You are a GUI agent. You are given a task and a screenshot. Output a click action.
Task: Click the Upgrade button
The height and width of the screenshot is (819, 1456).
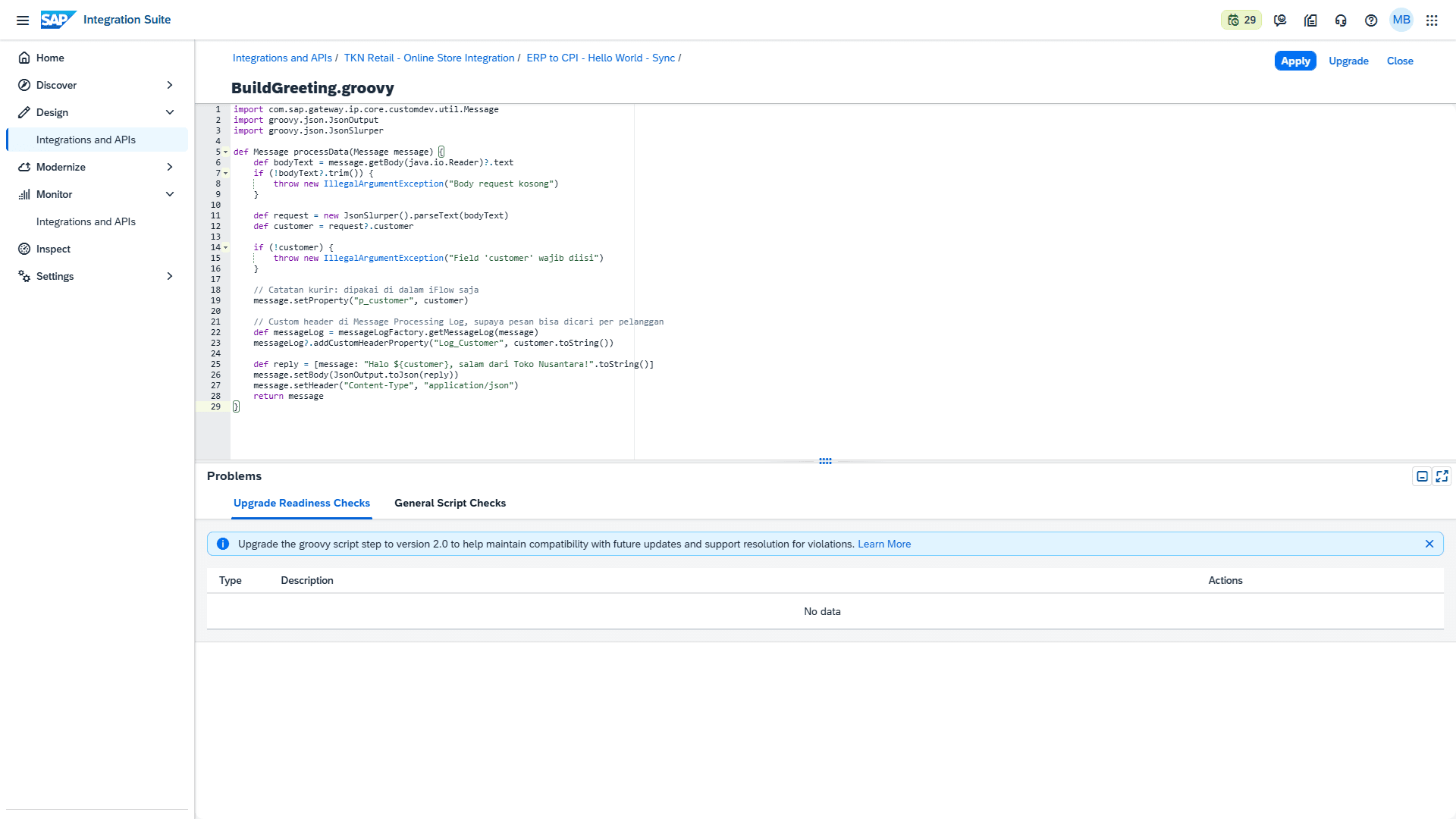tap(1348, 61)
